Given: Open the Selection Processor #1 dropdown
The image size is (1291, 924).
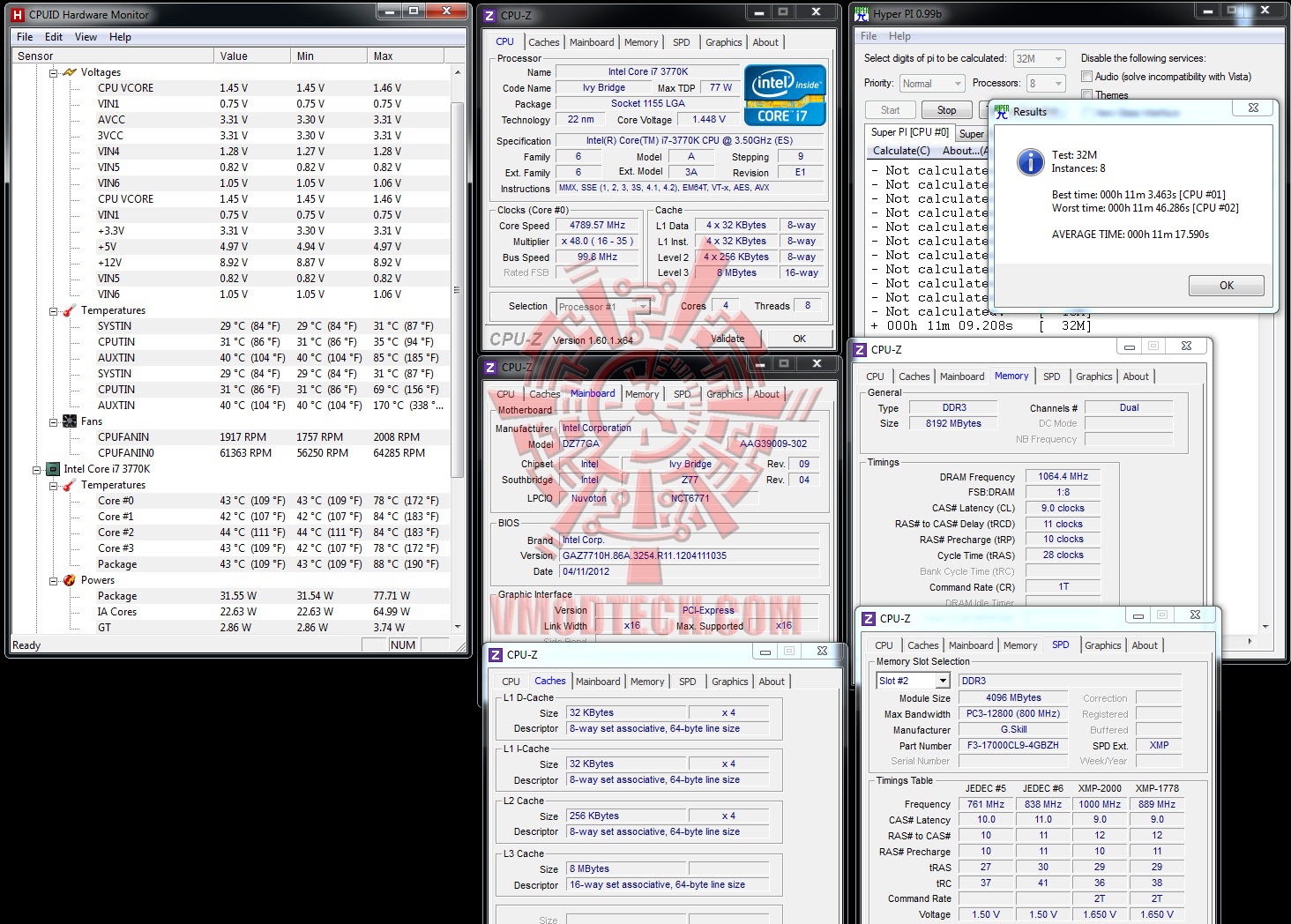Looking at the screenshot, I should point(603,307).
